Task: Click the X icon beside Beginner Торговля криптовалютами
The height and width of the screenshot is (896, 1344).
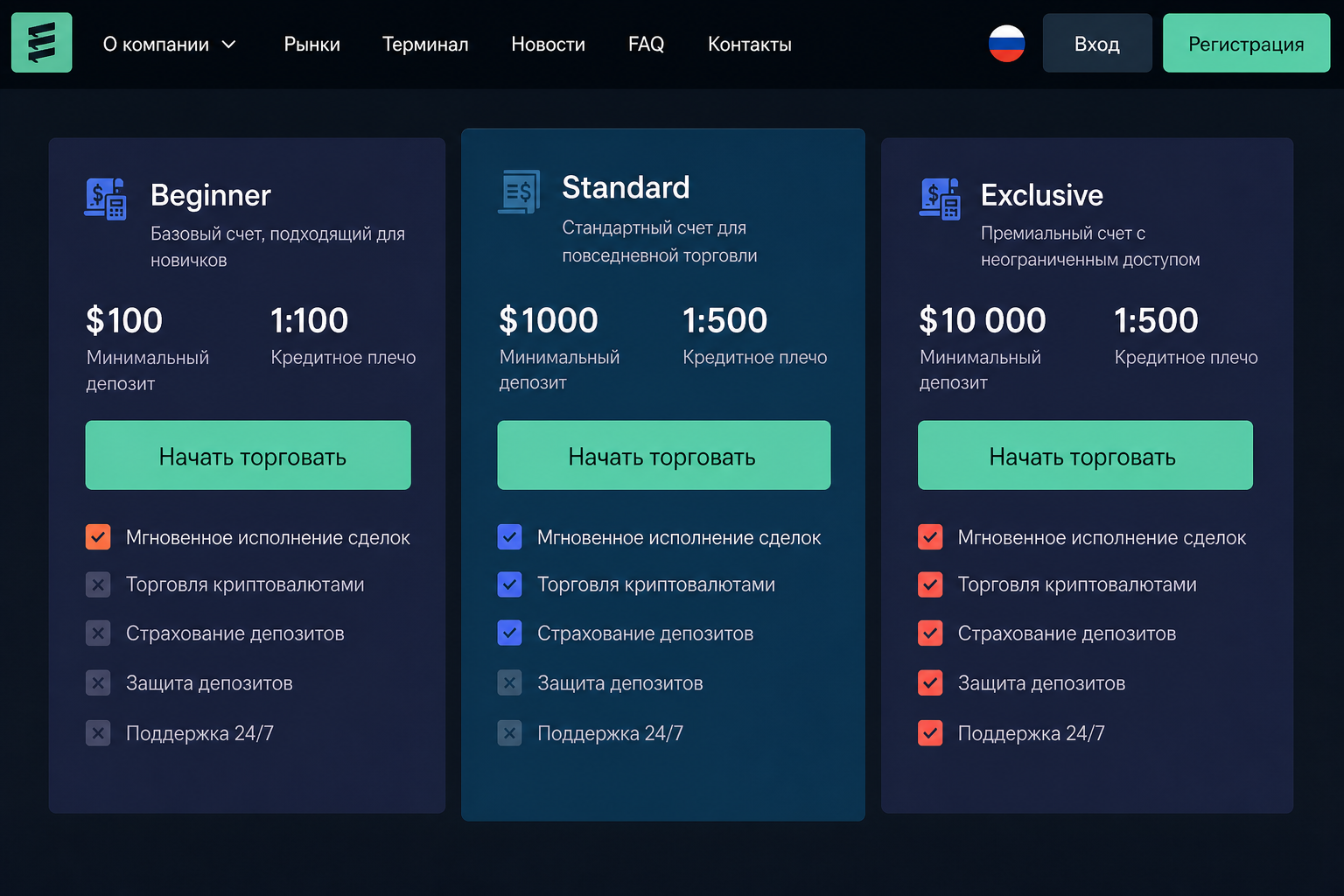Action: click(98, 584)
